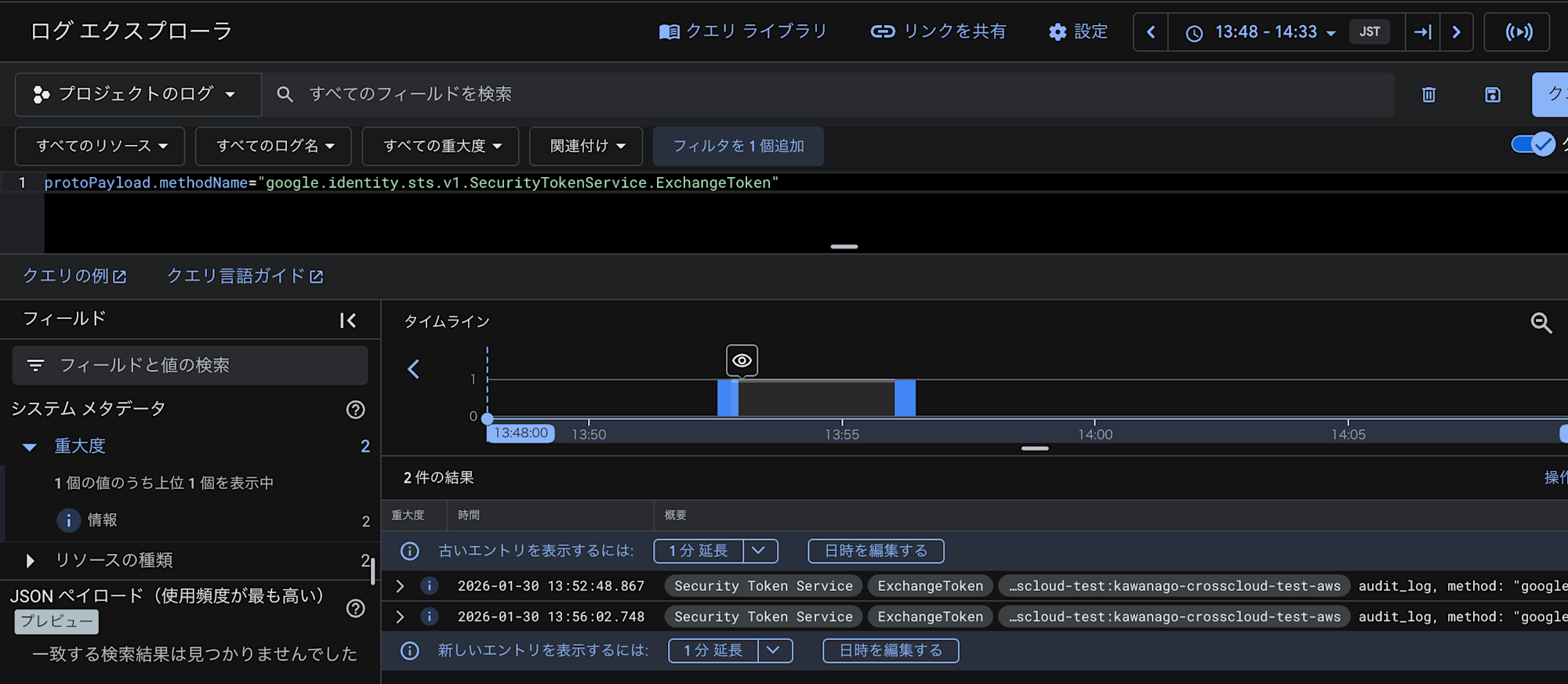This screenshot has height=684, width=1568.
Task: Click the 13:48:00 timeline start handle
Action: pyautogui.click(x=521, y=433)
